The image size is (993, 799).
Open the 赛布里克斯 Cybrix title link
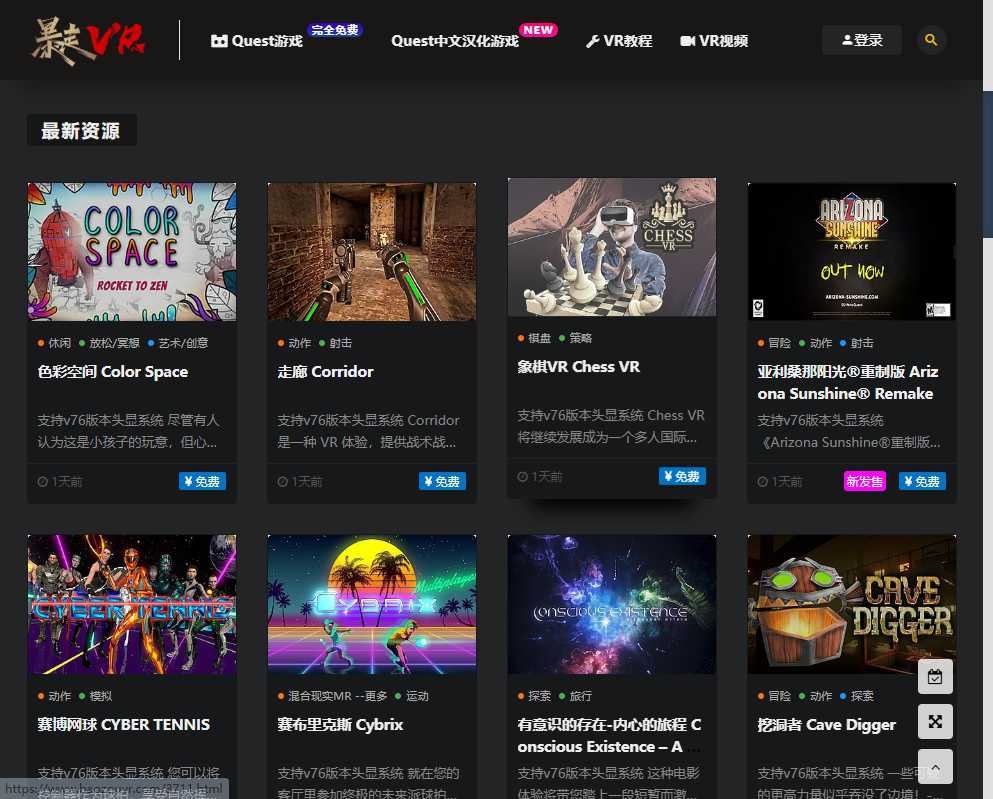340,724
